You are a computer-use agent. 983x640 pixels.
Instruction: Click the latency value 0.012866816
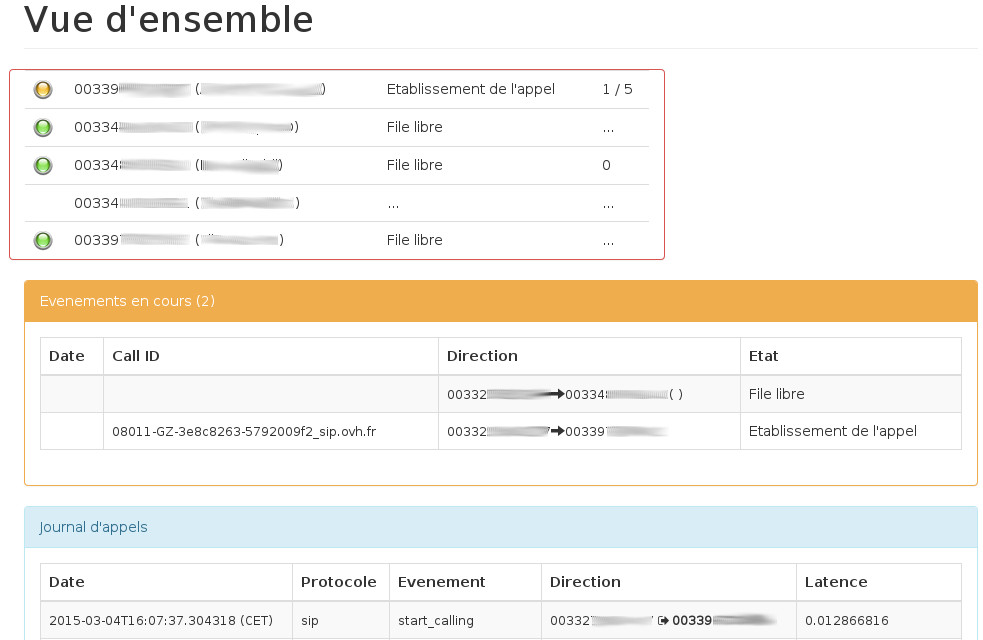[x=846, y=621]
